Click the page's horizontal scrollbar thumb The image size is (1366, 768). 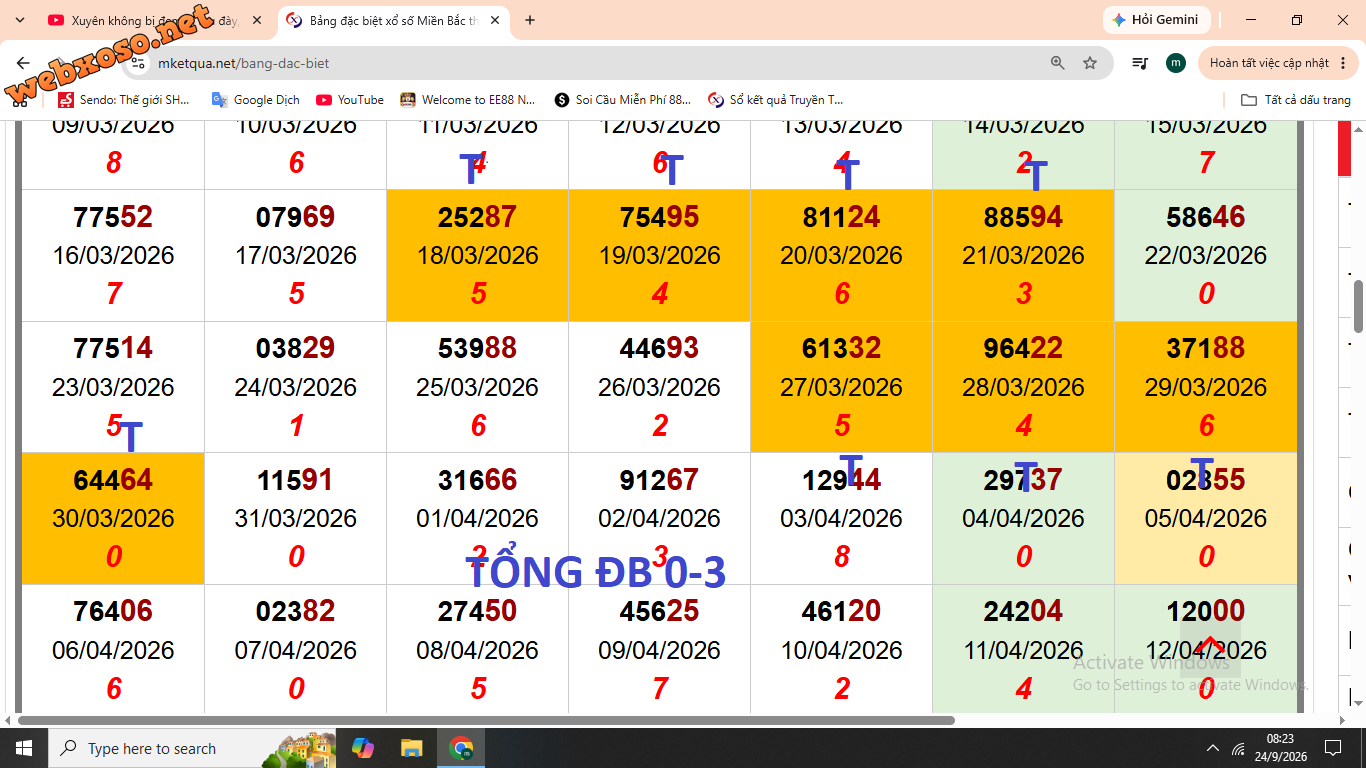[486, 720]
